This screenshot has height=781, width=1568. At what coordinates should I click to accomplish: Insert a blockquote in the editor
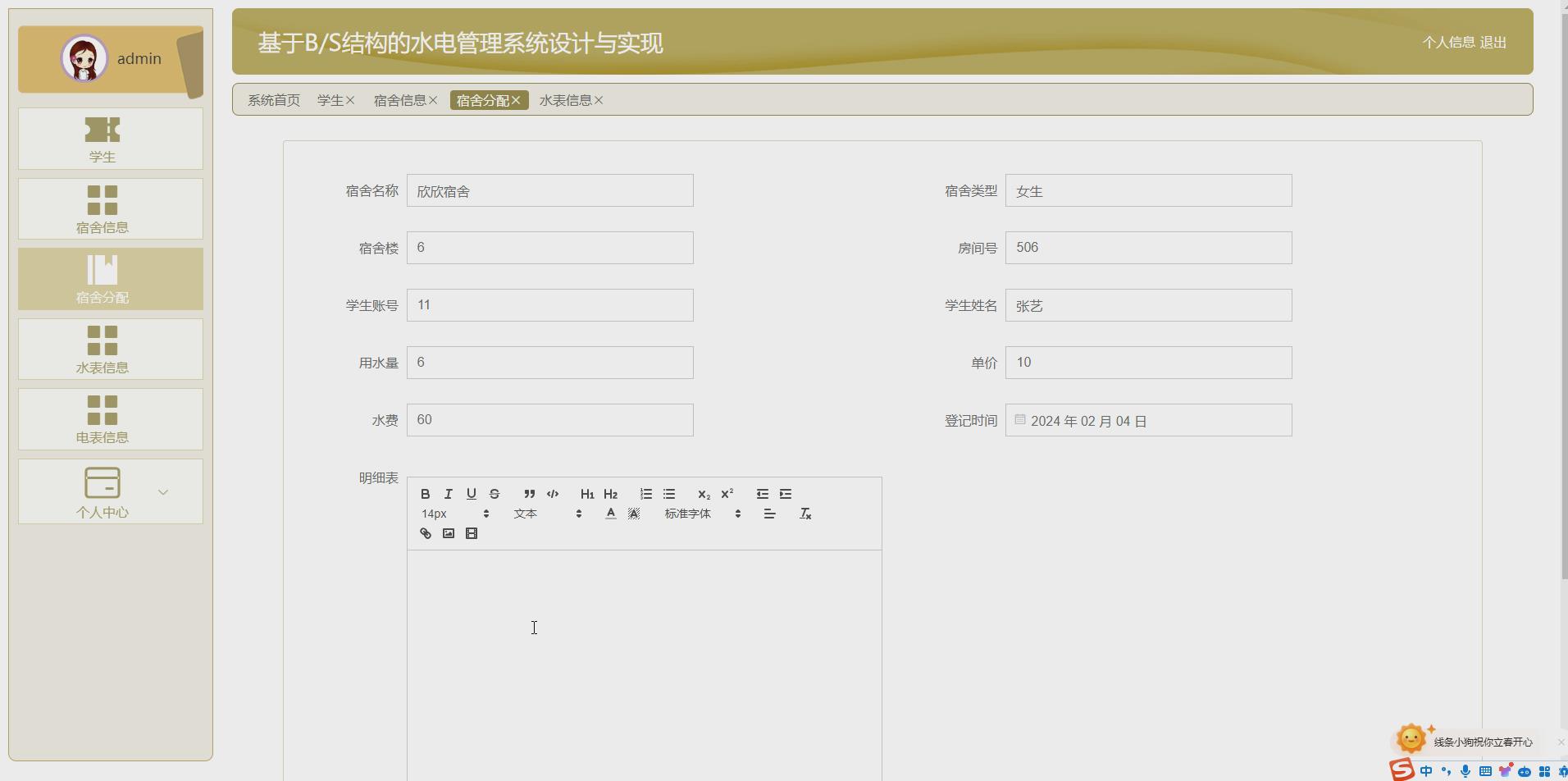529,494
